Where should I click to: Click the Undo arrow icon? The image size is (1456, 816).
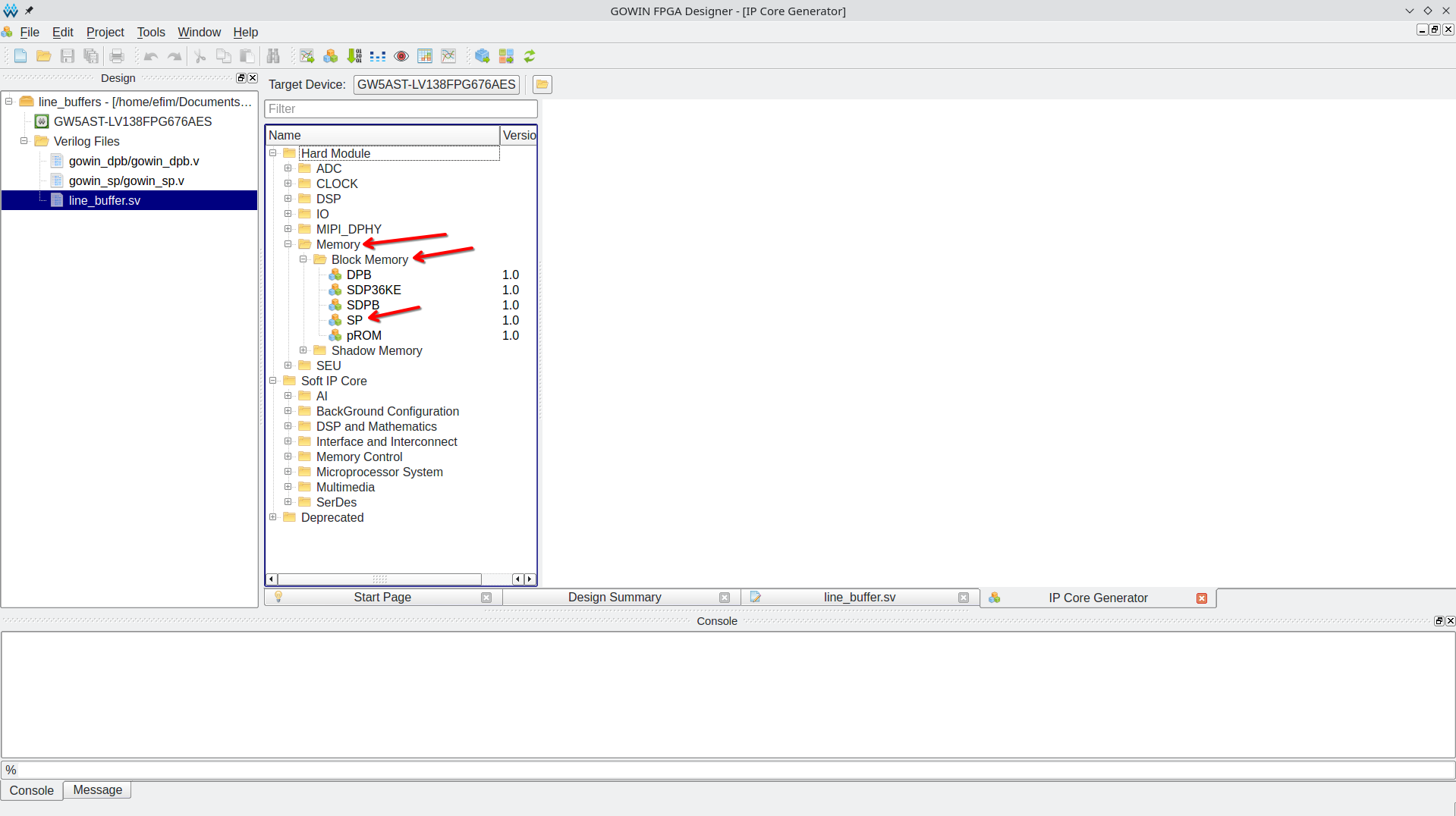[x=151, y=56]
